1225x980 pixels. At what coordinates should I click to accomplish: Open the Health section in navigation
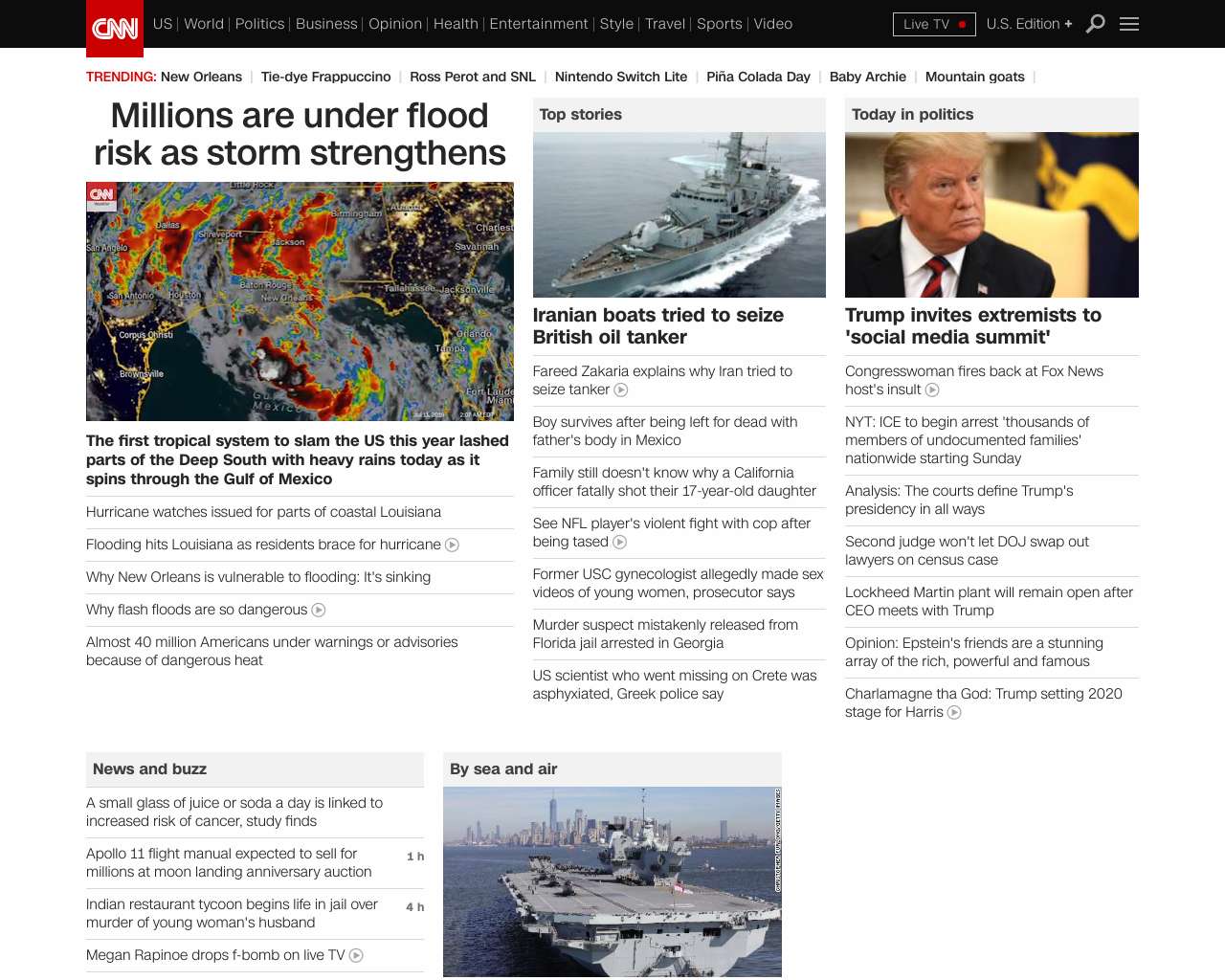[x=456, y=24]
